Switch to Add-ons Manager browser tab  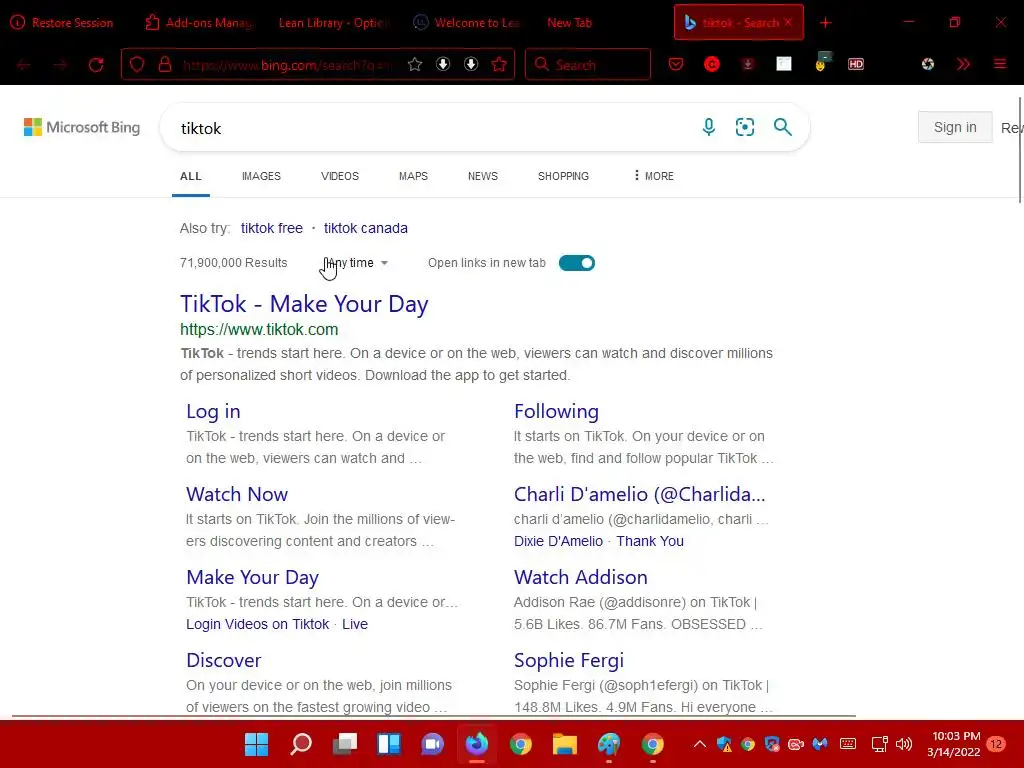[199, 23]
